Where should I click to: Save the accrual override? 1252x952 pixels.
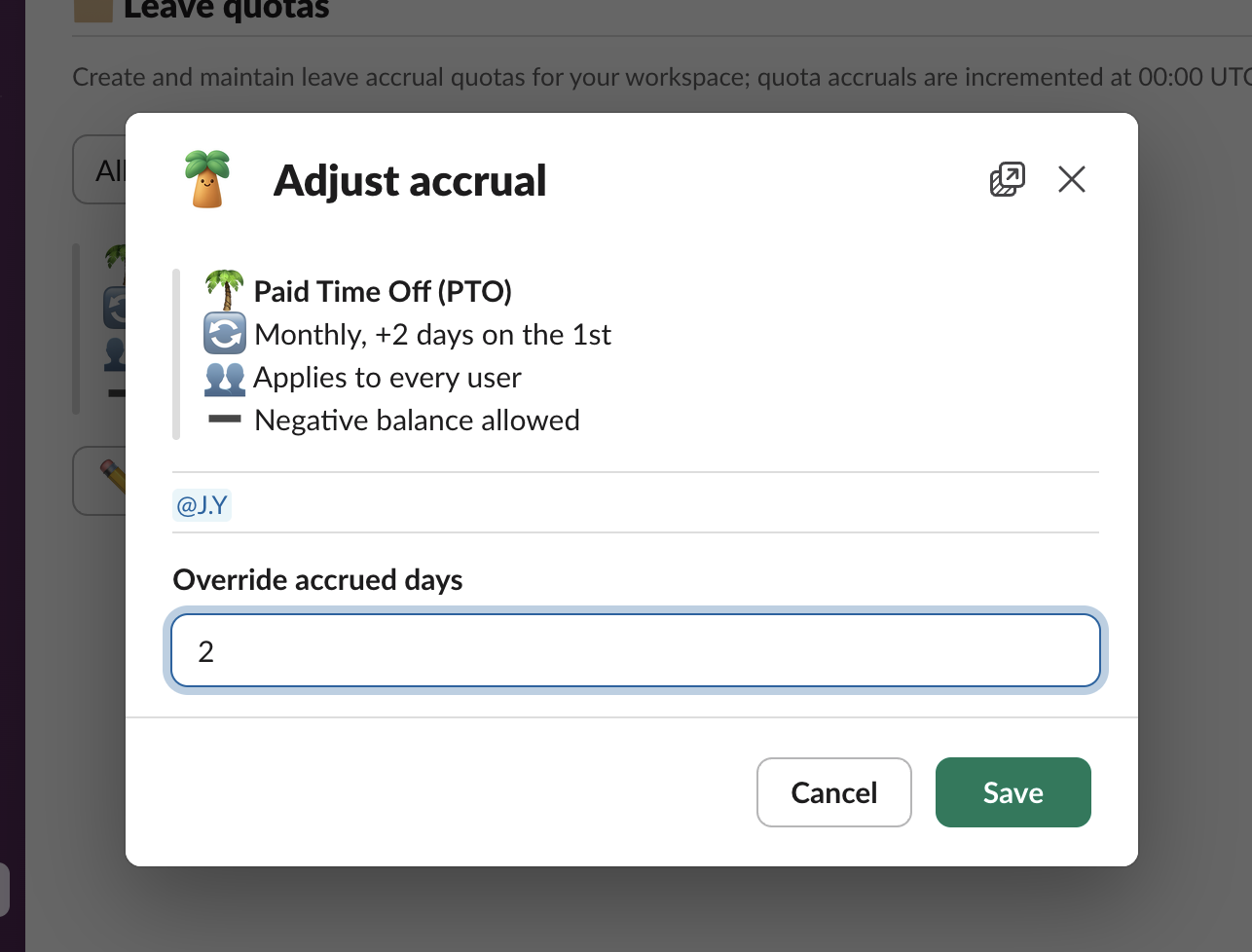tap(1013, 792)
